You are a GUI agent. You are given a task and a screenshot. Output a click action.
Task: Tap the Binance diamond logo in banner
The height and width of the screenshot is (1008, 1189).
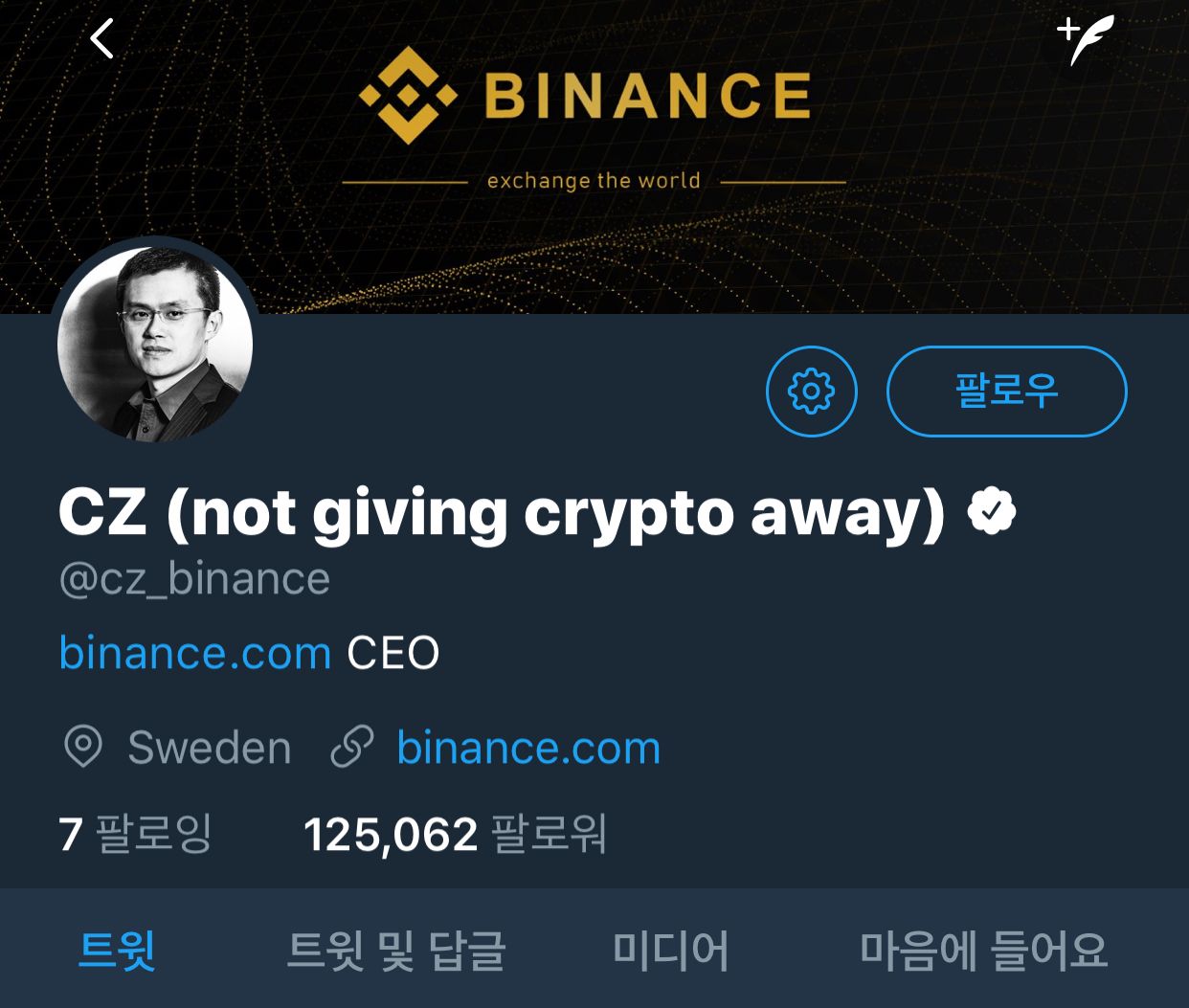pos(408,96)
